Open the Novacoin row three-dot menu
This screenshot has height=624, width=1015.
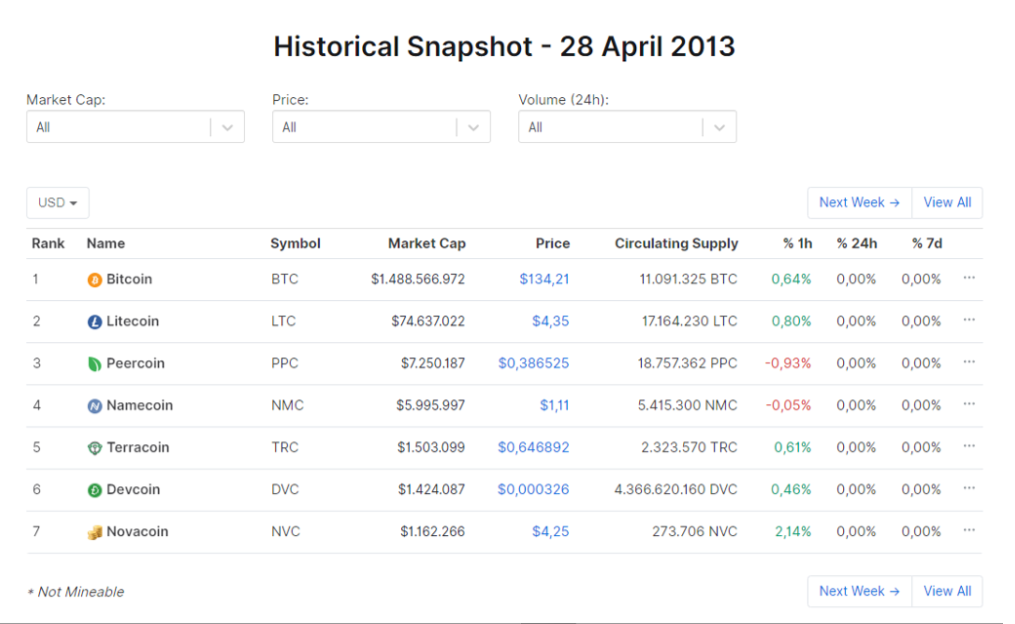pos(968,530)
